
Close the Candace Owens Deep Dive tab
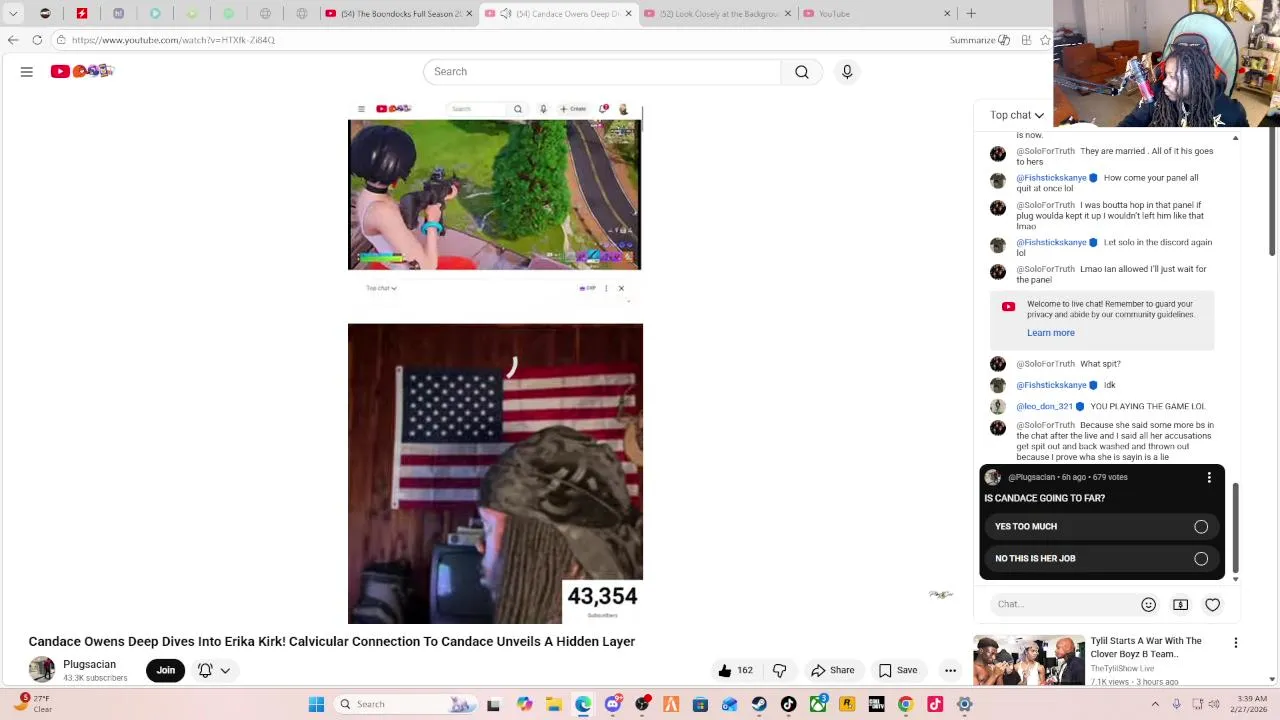(629, 14)
